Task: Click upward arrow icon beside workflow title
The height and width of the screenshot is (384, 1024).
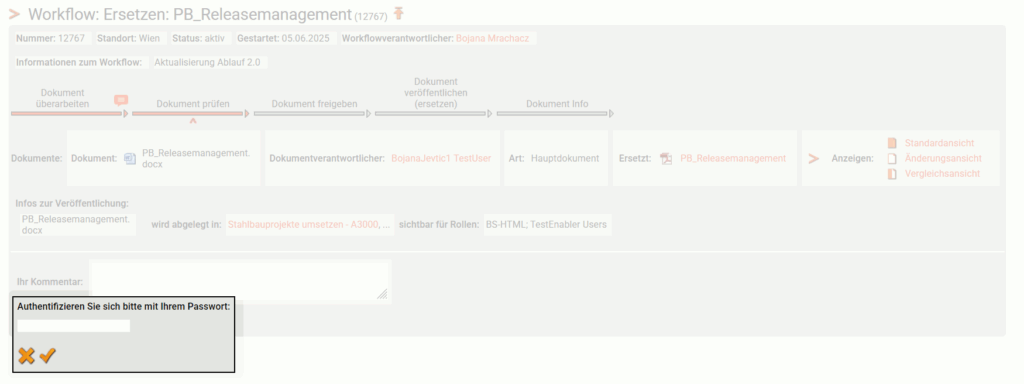Action: point(399,14)
